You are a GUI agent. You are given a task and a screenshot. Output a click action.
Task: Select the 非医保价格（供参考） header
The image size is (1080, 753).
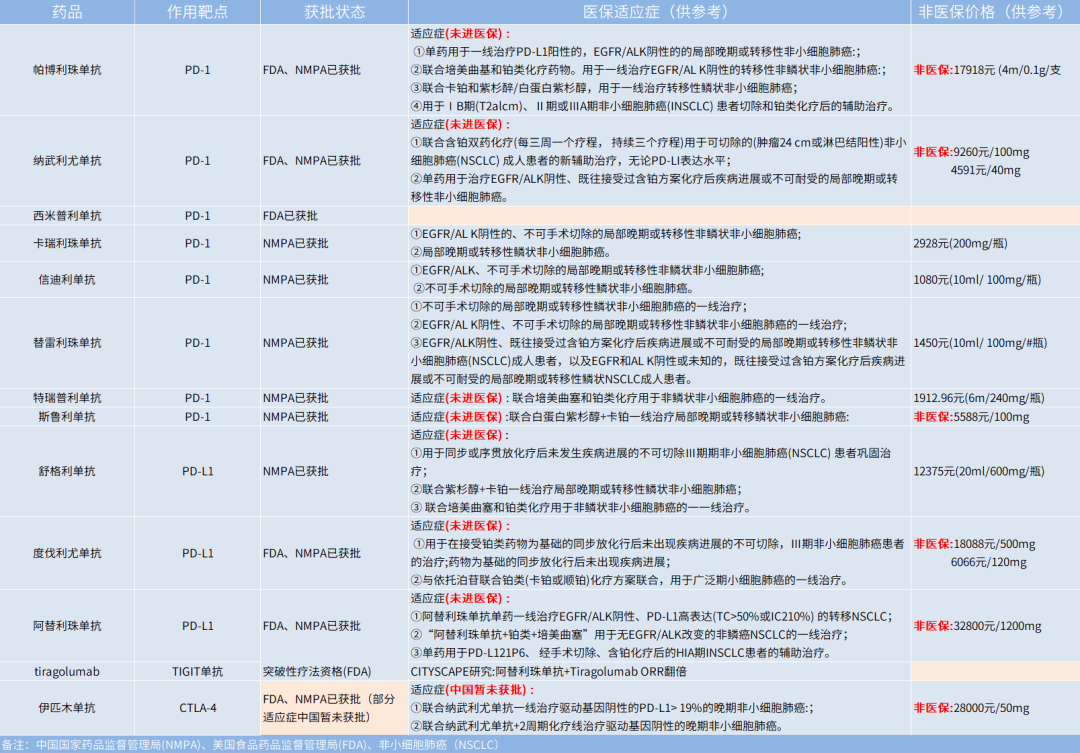coord(995,12)
